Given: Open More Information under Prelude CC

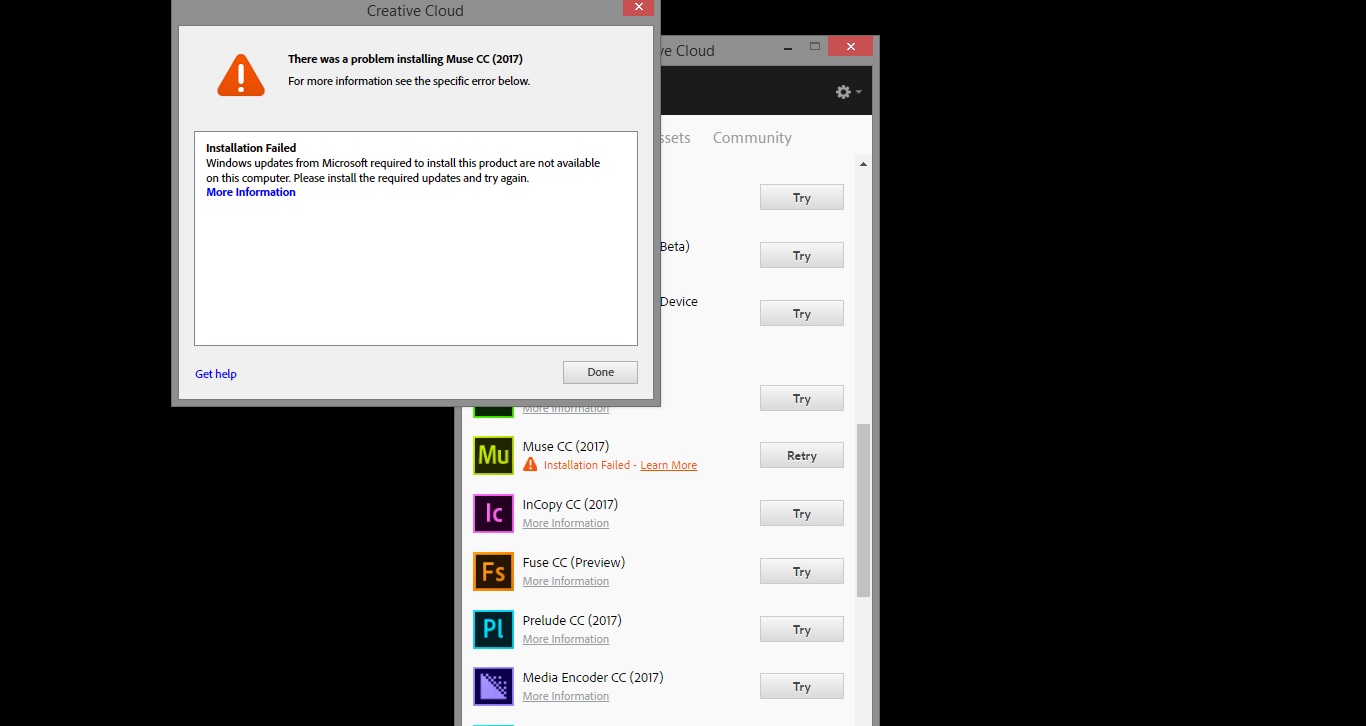Looking at the screenshot, I should point(566,639).
